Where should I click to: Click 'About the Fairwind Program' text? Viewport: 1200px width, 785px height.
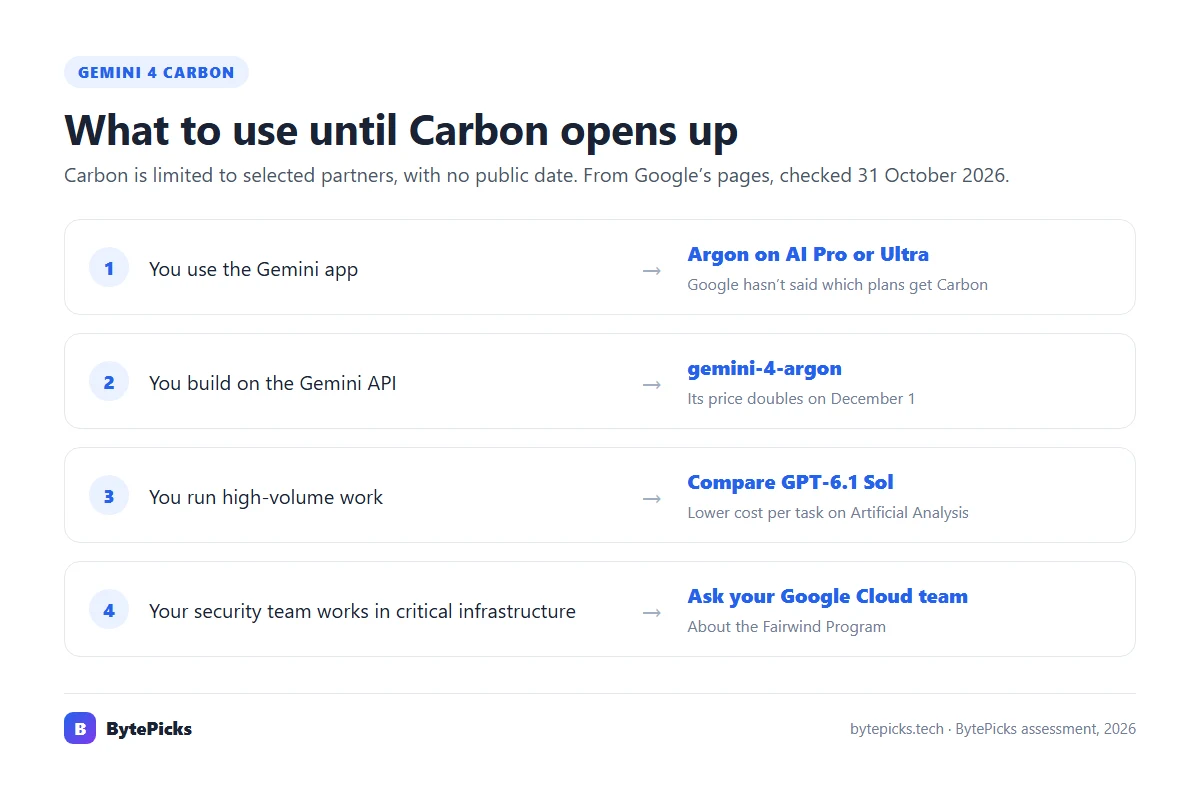click(786, 627)
